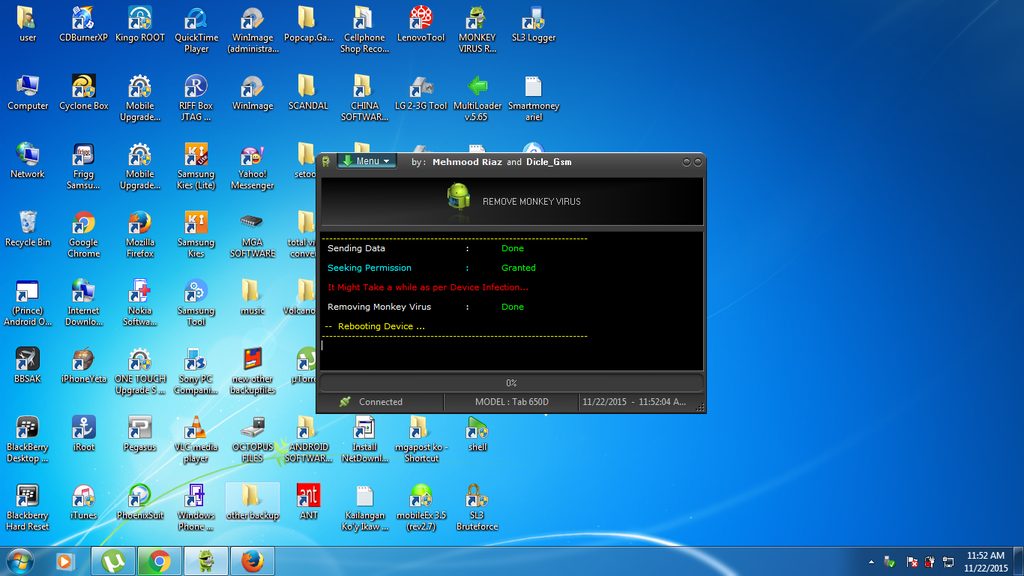Open Firefox from the taskbar
1024x576 pixels.
point(252,561)
